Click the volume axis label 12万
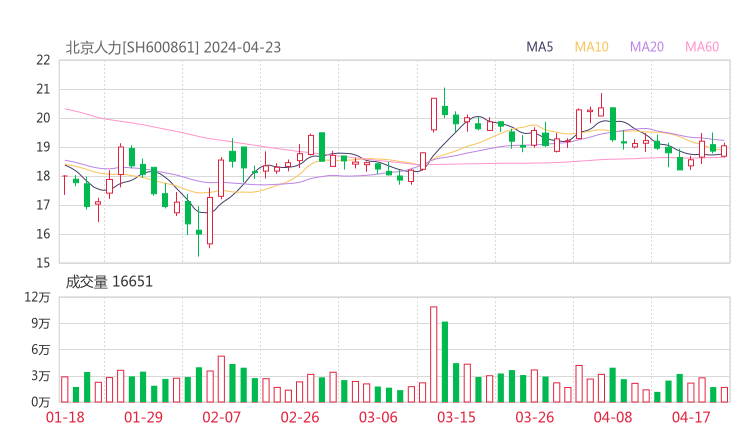This screenshot has height=440, width=740. 38,297
